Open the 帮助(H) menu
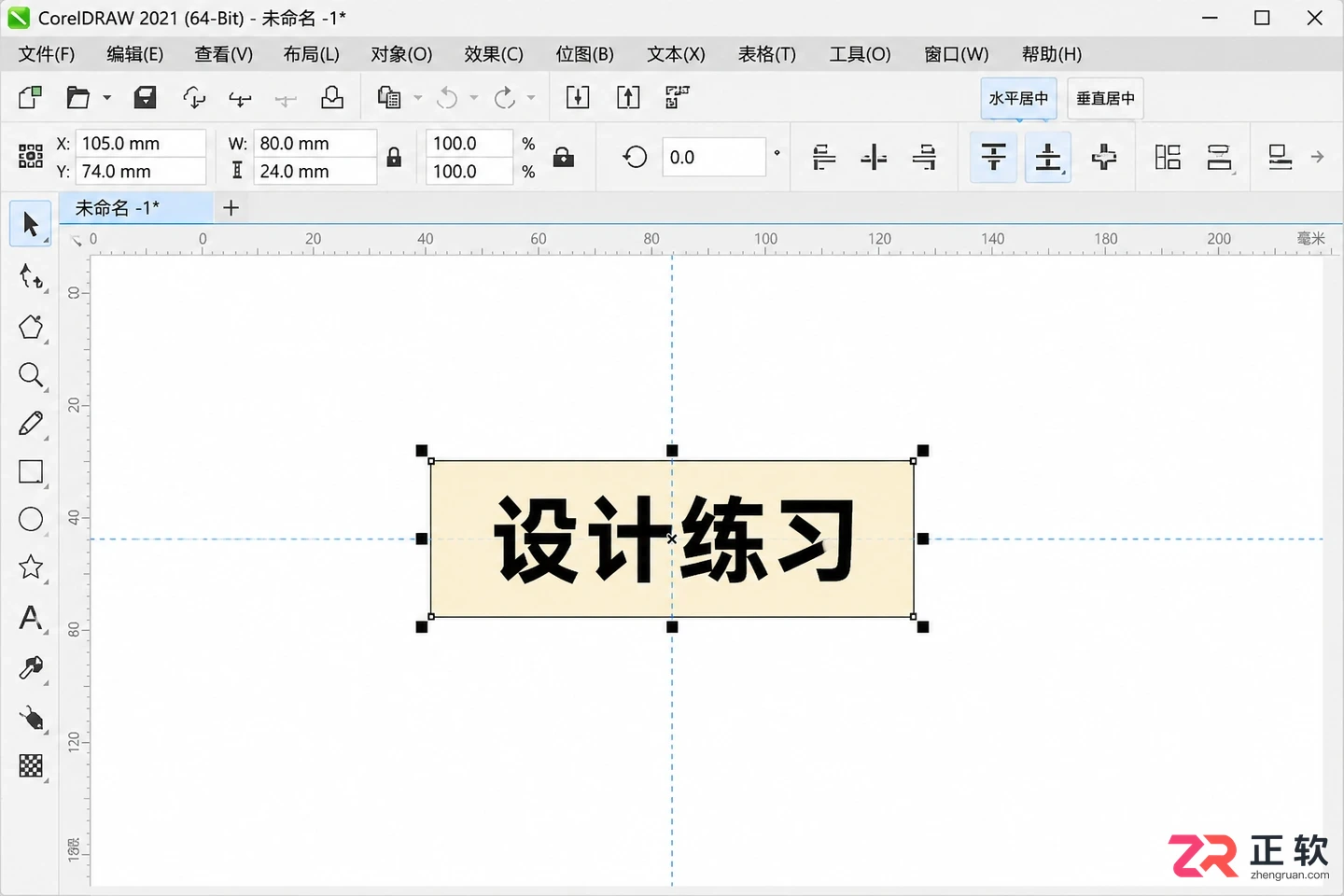The width and height of the screenshot is (1344, 896). pyautogui.click(x=1052, y=54)
